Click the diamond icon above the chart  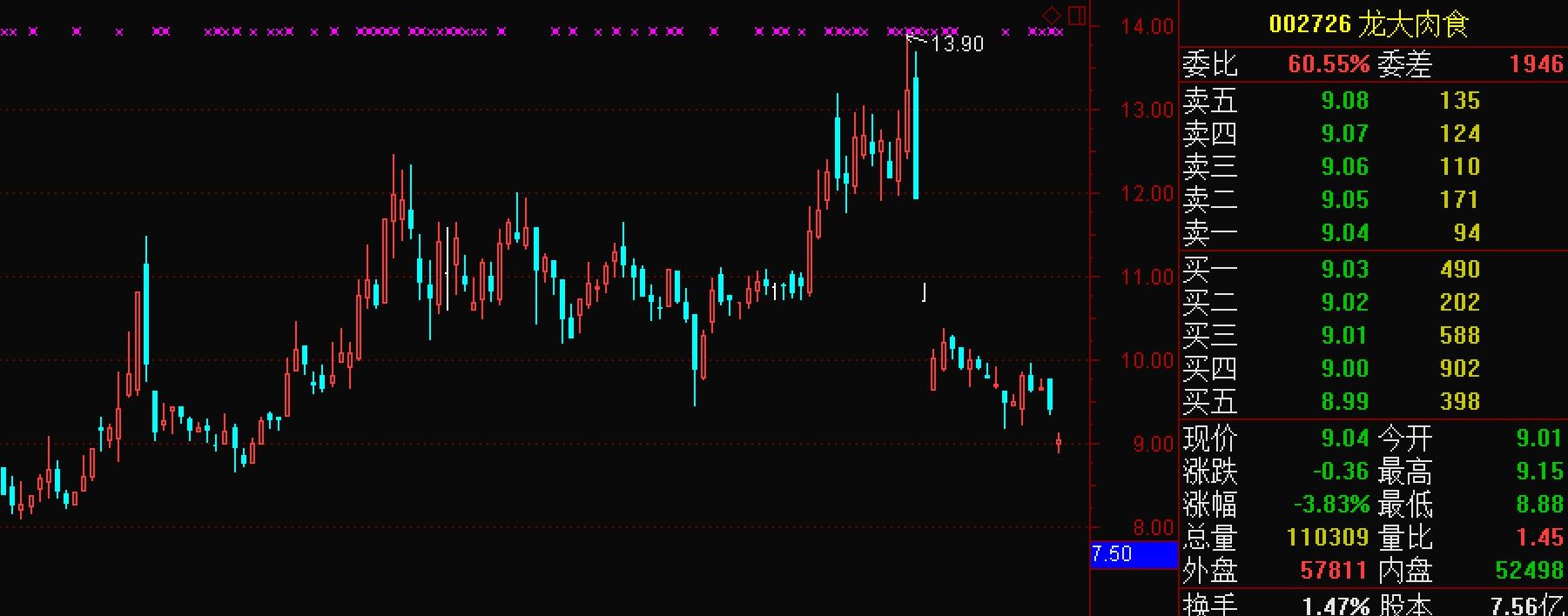(x=1052, y=16)
